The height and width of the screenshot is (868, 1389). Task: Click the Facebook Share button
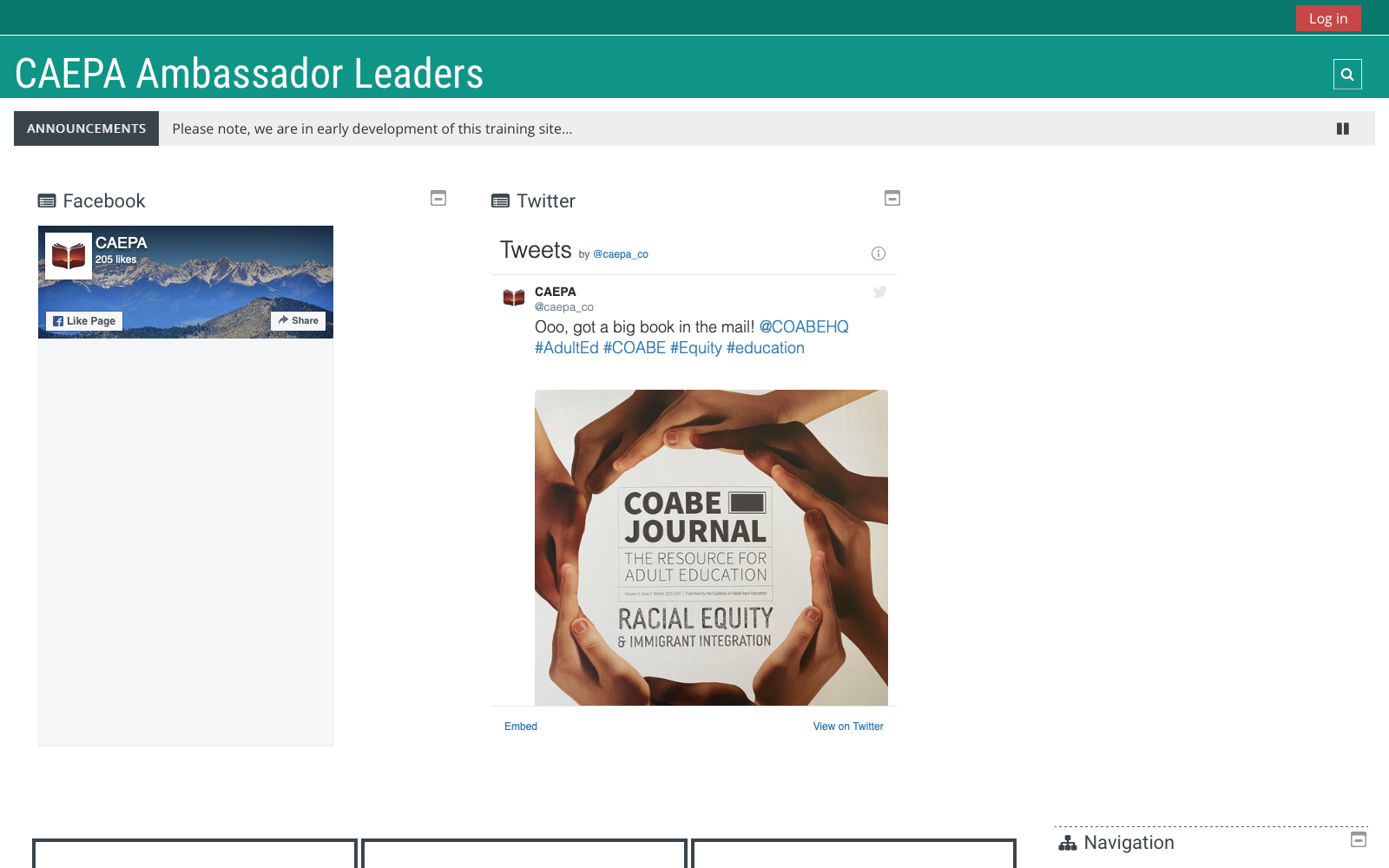click(299, 320)
